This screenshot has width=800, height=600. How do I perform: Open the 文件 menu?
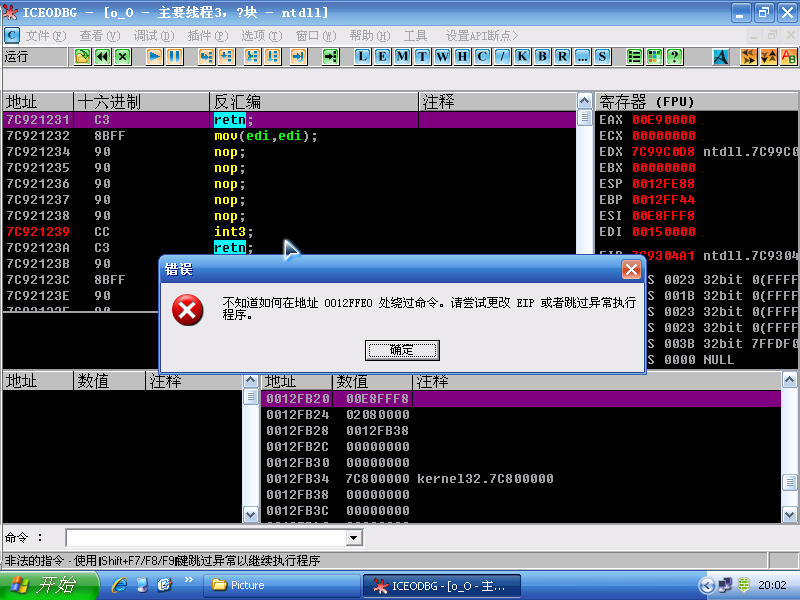46,36
